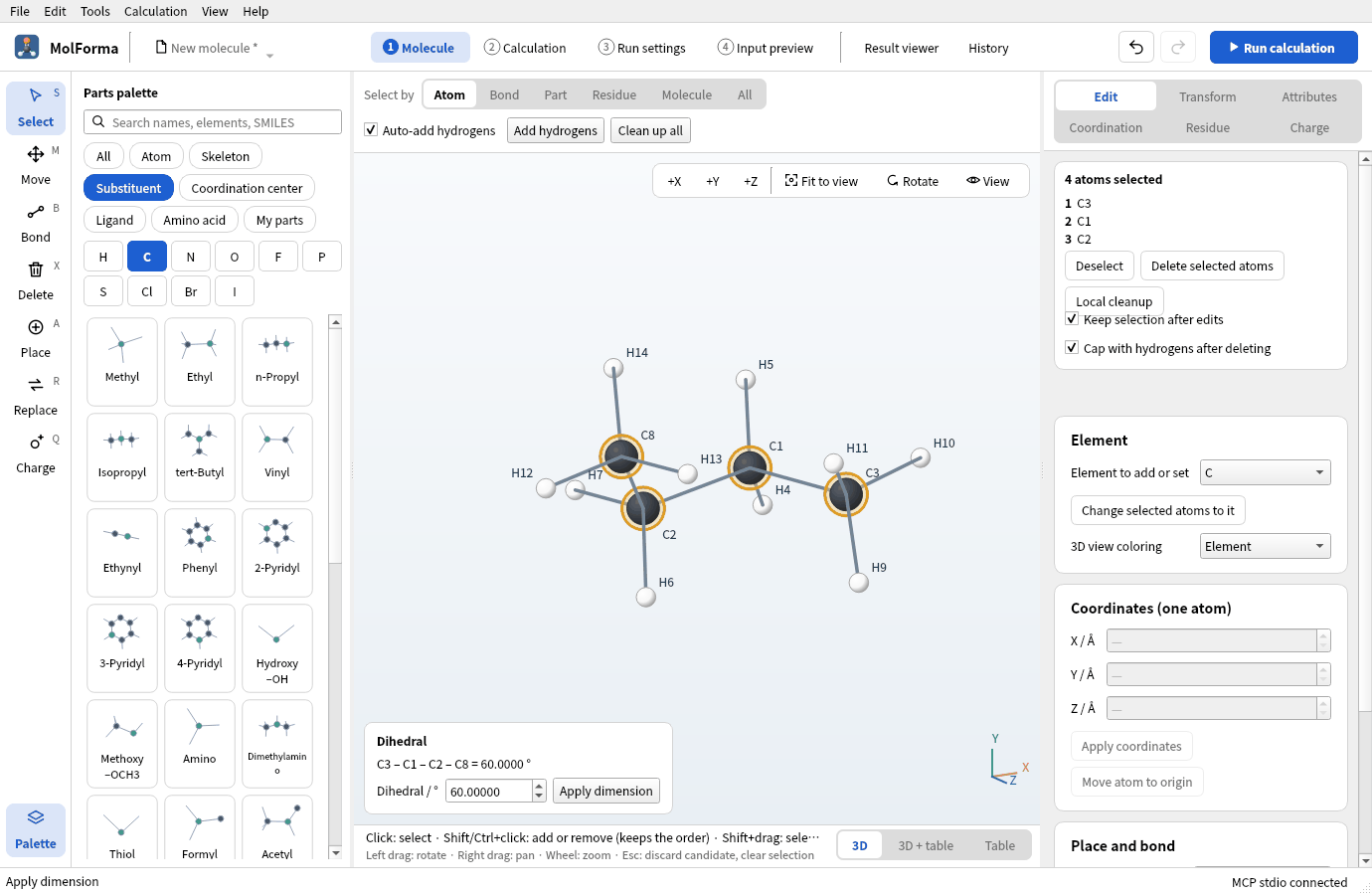This screenshot has height=895, width=1372.
Task: Click Clean up all button
Action: point(650,130)
